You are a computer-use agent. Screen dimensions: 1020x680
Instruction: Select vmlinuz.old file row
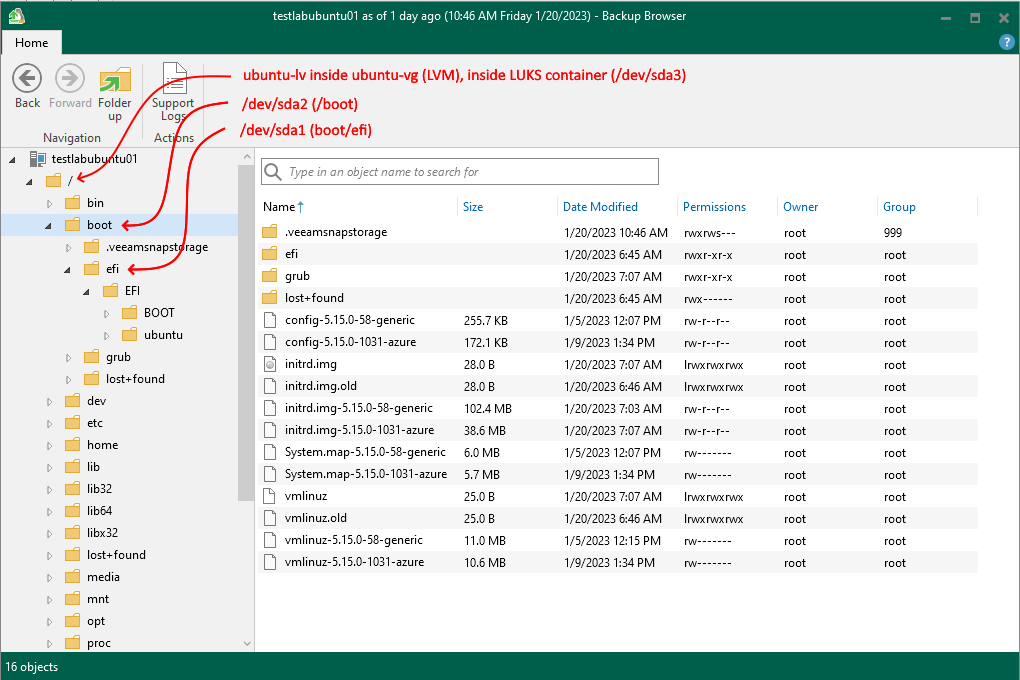tap(618, 519)
